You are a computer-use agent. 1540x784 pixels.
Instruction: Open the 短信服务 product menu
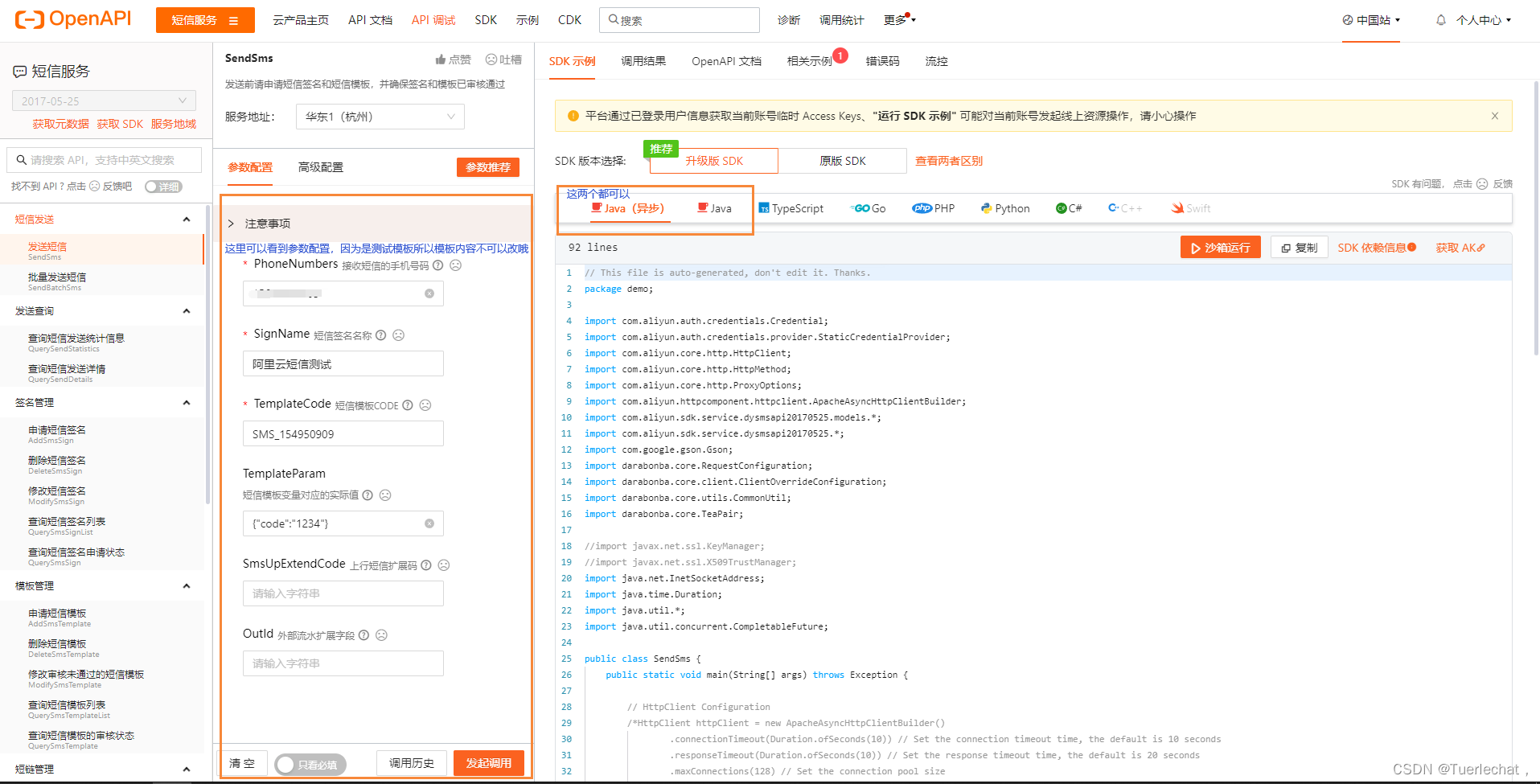[205, 20]
